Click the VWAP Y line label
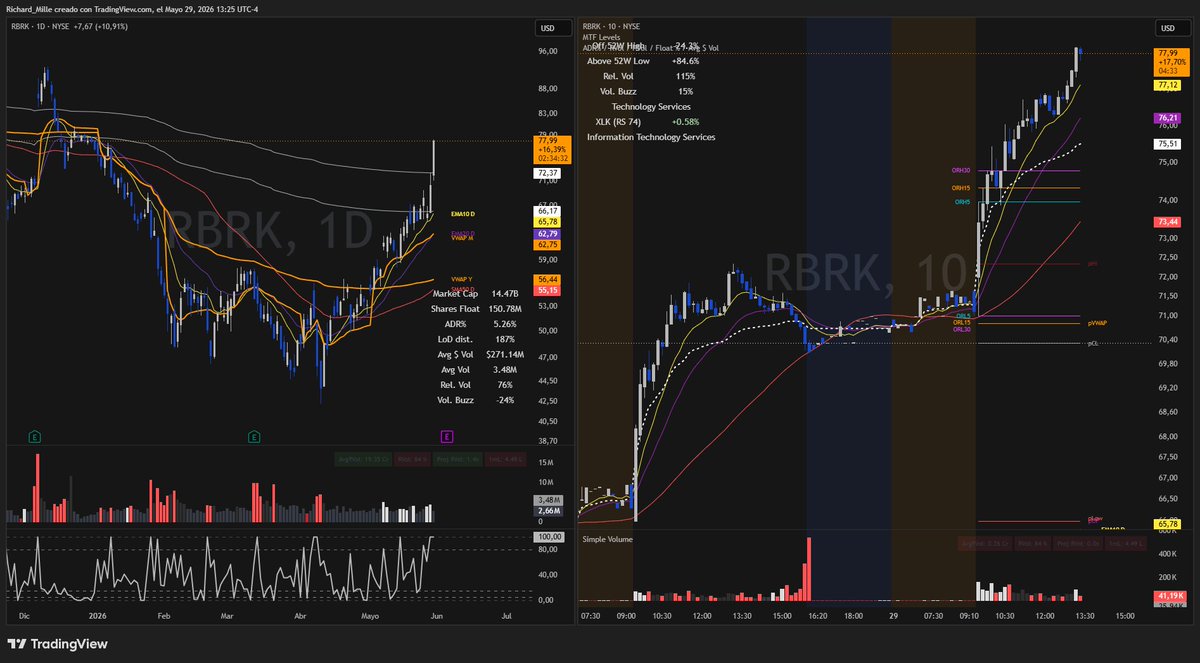Viewport: 1200px width, 663px height. [x=463, y=279]
